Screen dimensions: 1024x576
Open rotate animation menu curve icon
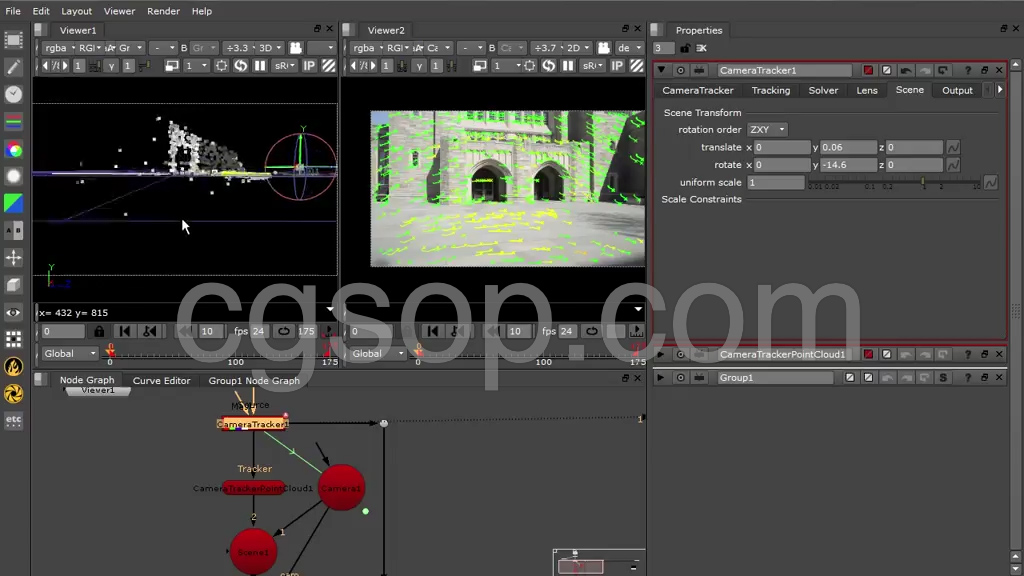pos(953,165)
